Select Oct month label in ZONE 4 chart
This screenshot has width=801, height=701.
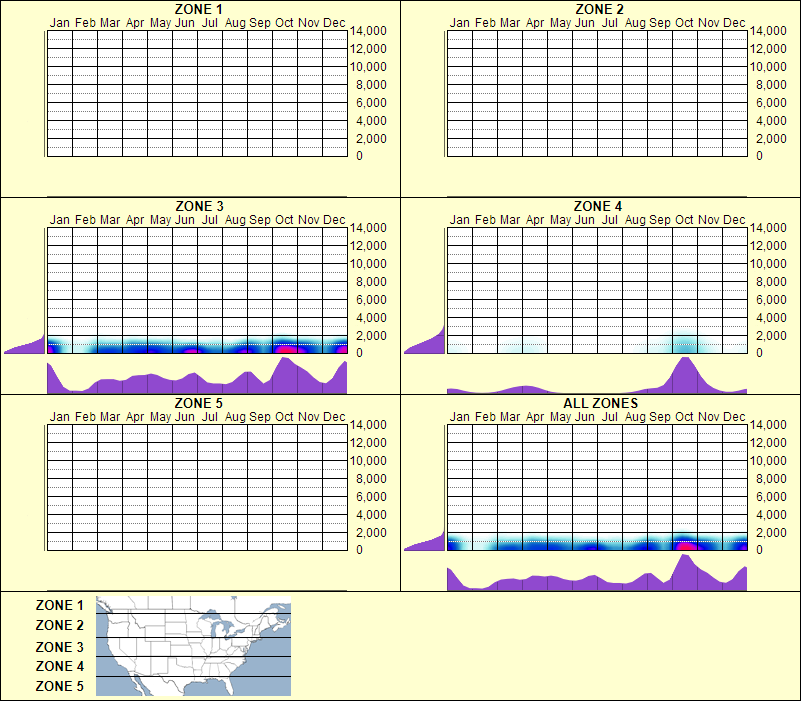point(684,220)
